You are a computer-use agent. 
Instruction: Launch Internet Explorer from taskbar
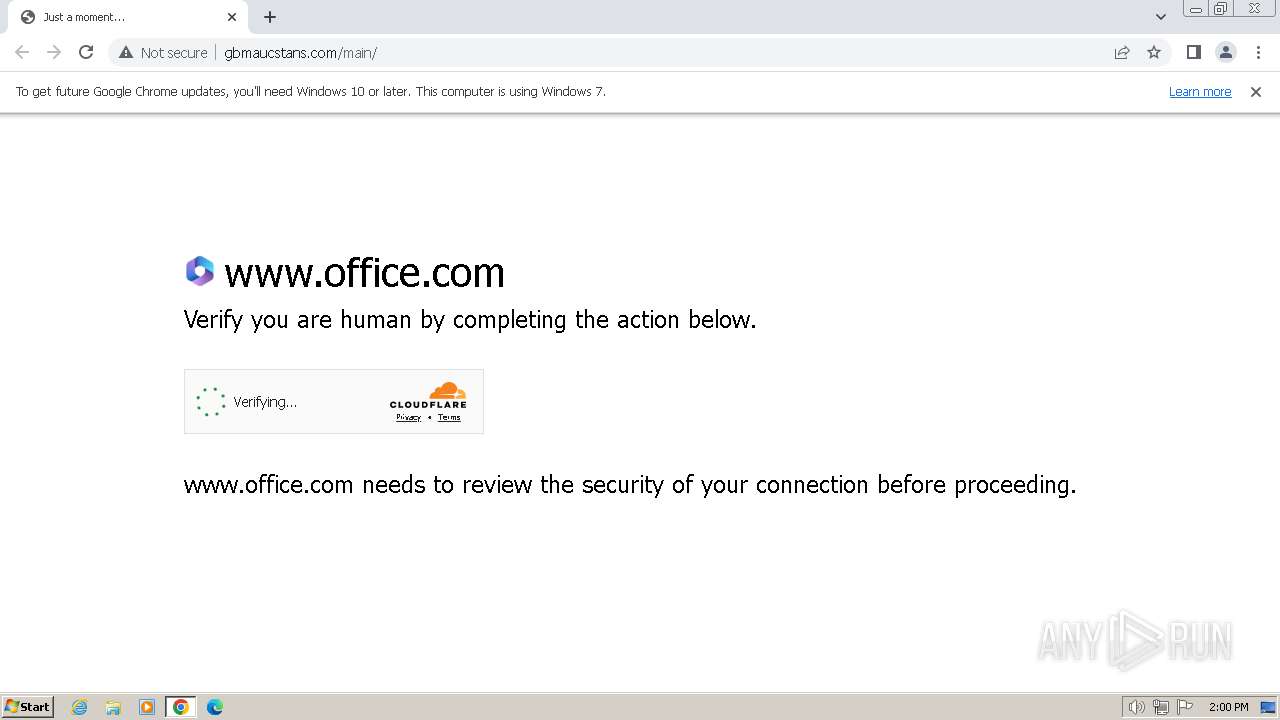click(80, 707)
